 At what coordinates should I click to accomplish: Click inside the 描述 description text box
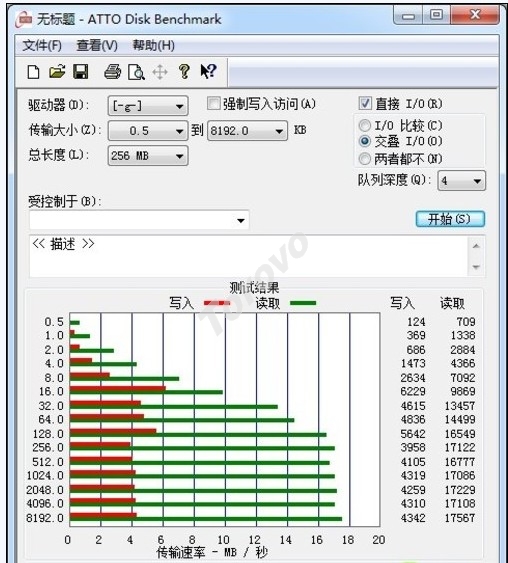tap(248, 256)
